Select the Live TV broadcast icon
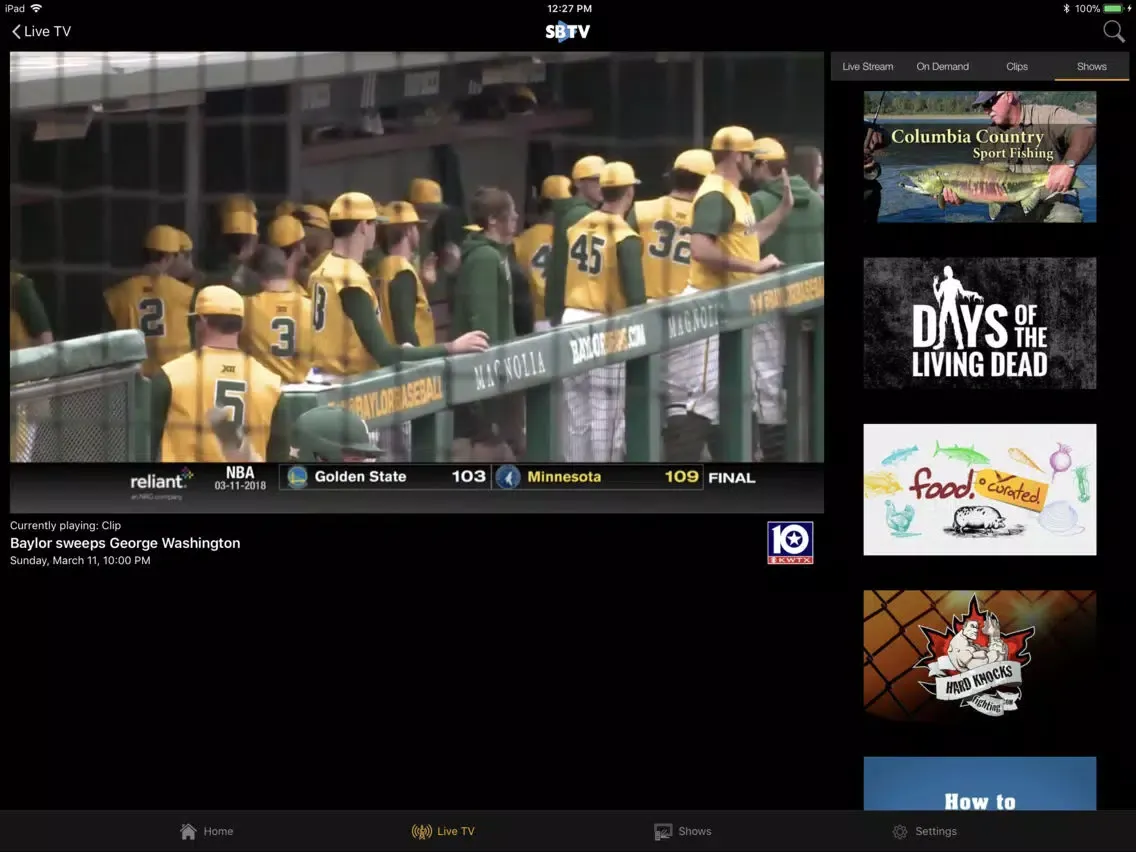 (422, 831)
